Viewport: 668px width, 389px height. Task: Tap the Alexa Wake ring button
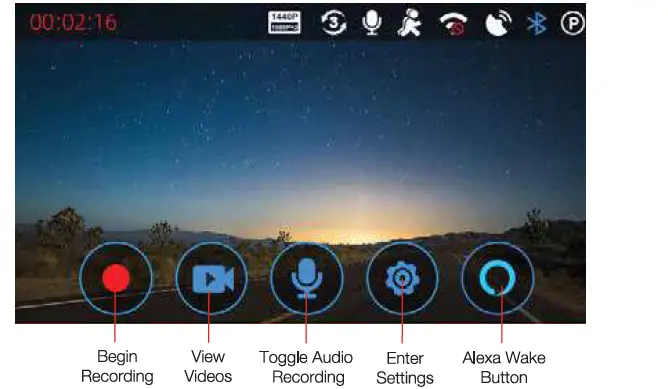coord(498,278)
